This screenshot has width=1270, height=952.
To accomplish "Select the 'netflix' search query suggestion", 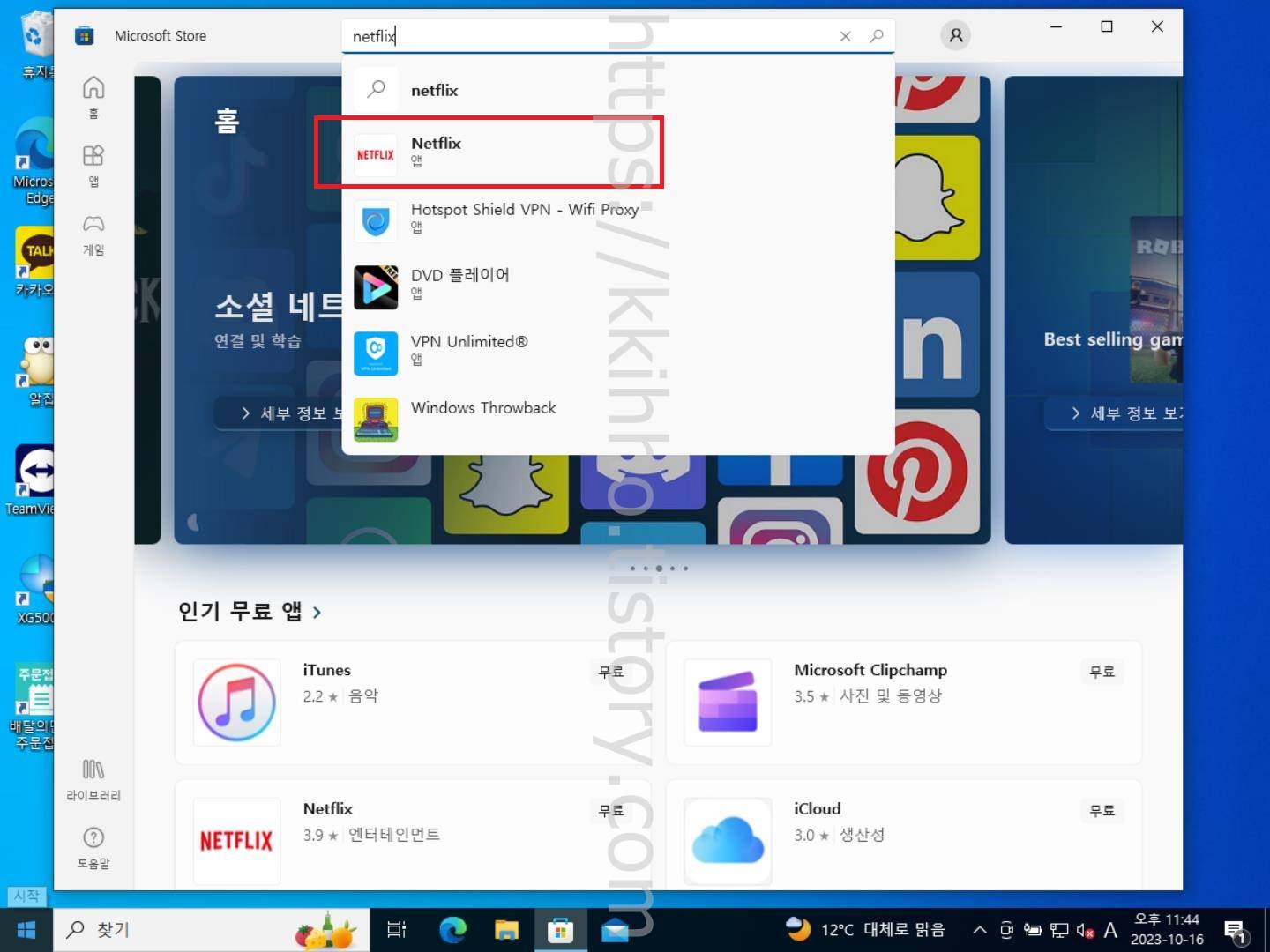I will (x=617, y=90).
